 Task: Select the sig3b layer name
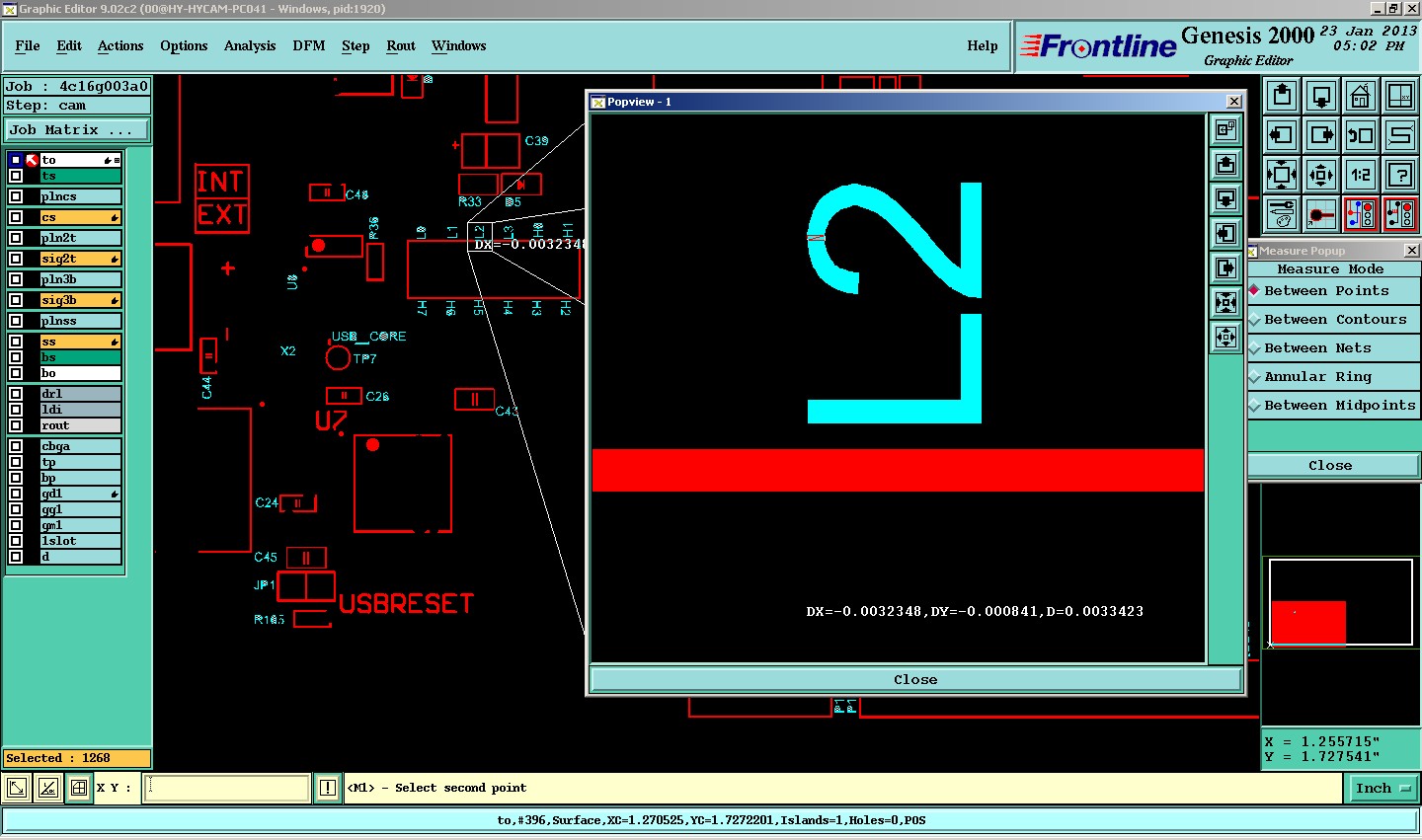tap(80, 300)
